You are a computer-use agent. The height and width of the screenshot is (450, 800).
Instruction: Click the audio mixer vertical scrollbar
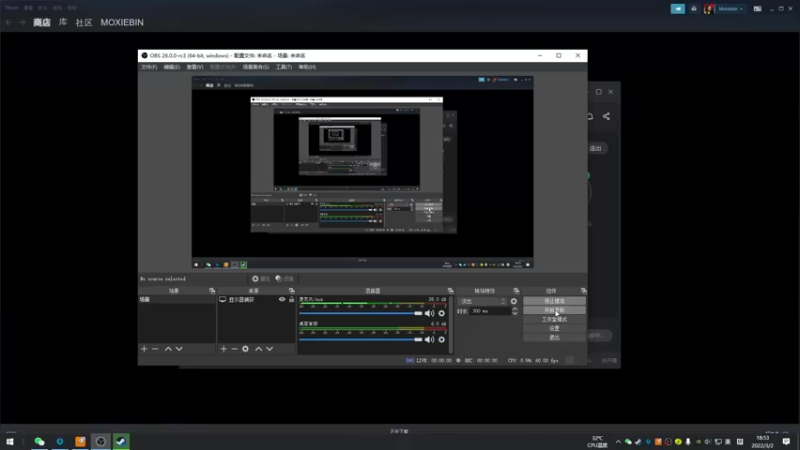click(x=451, y=324)
